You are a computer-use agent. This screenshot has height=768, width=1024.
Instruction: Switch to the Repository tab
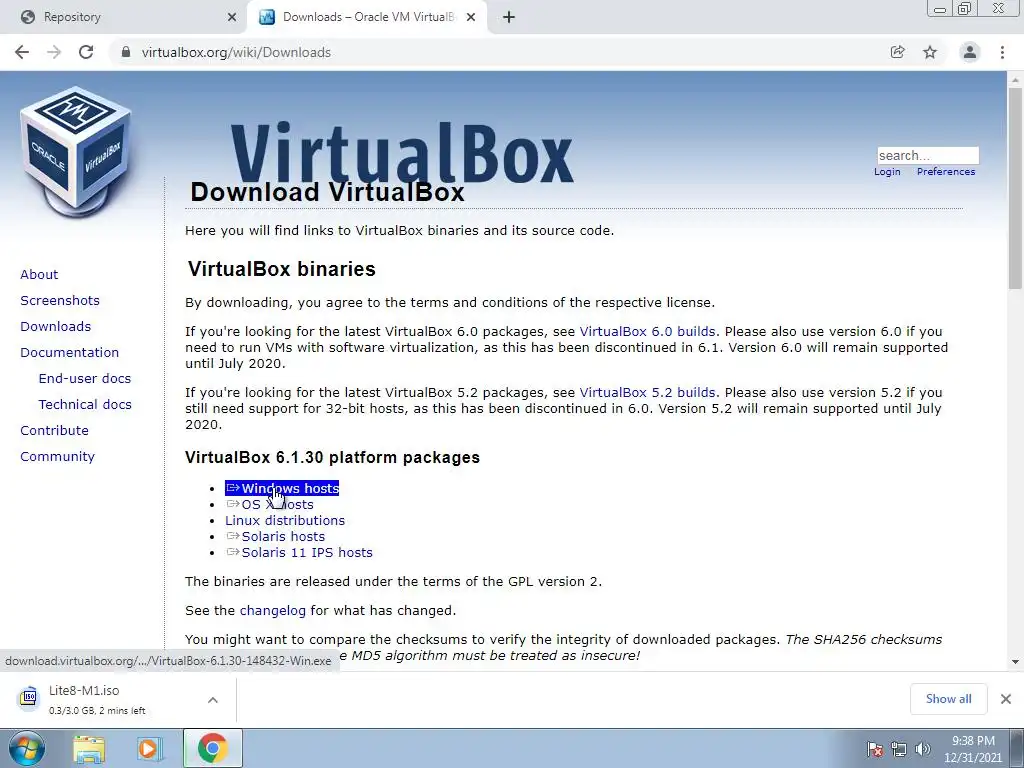(x=124, y=18)
